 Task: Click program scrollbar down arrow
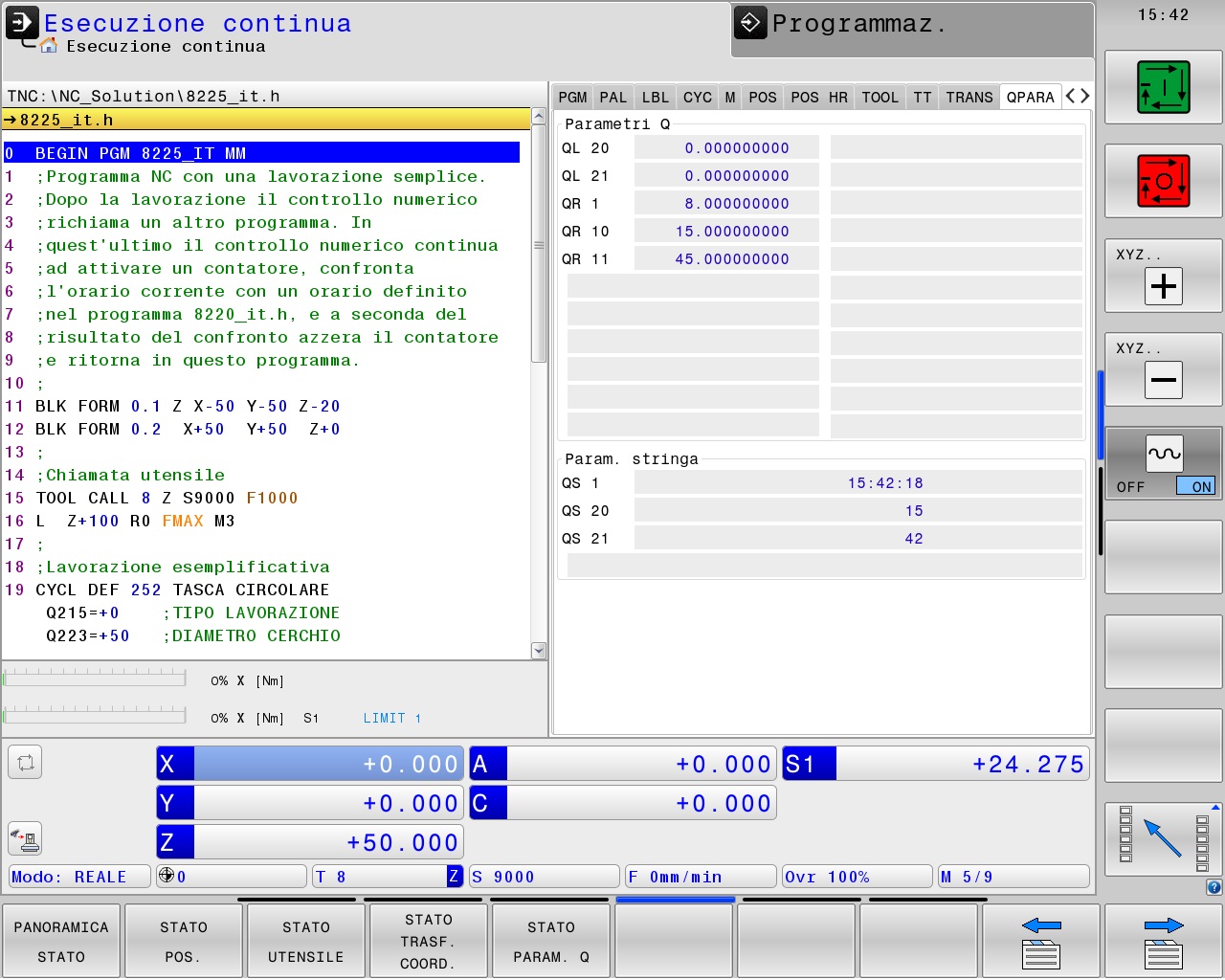coord(539,651)
